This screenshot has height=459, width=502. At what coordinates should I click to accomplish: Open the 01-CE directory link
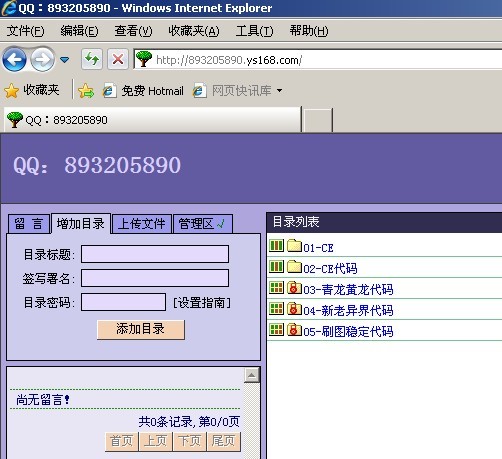click(318, 248)
